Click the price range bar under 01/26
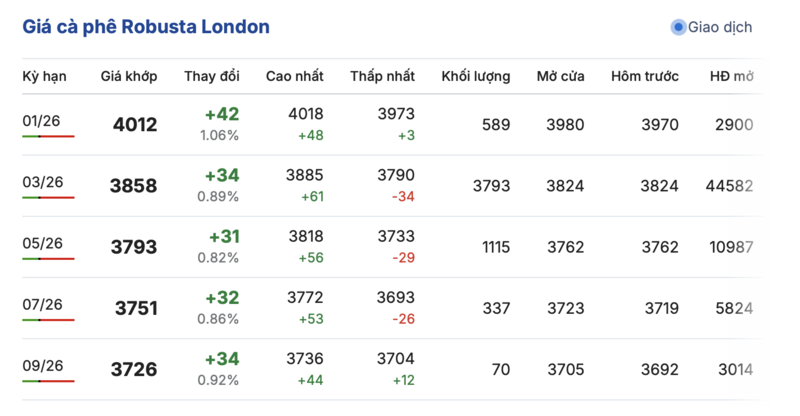The width and height of the screenshot is (800, 416). [48, 136]
